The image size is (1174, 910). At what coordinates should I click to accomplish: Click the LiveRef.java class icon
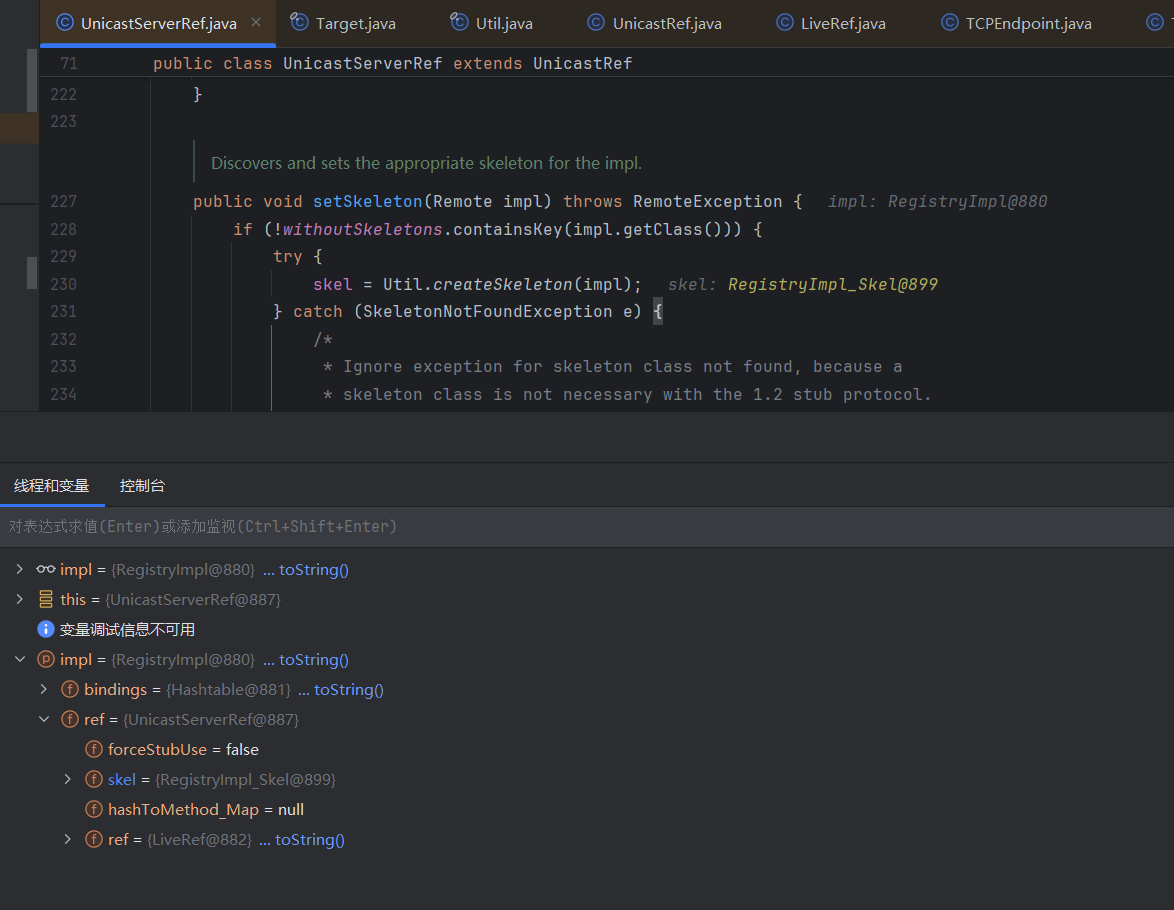[785, 23]
